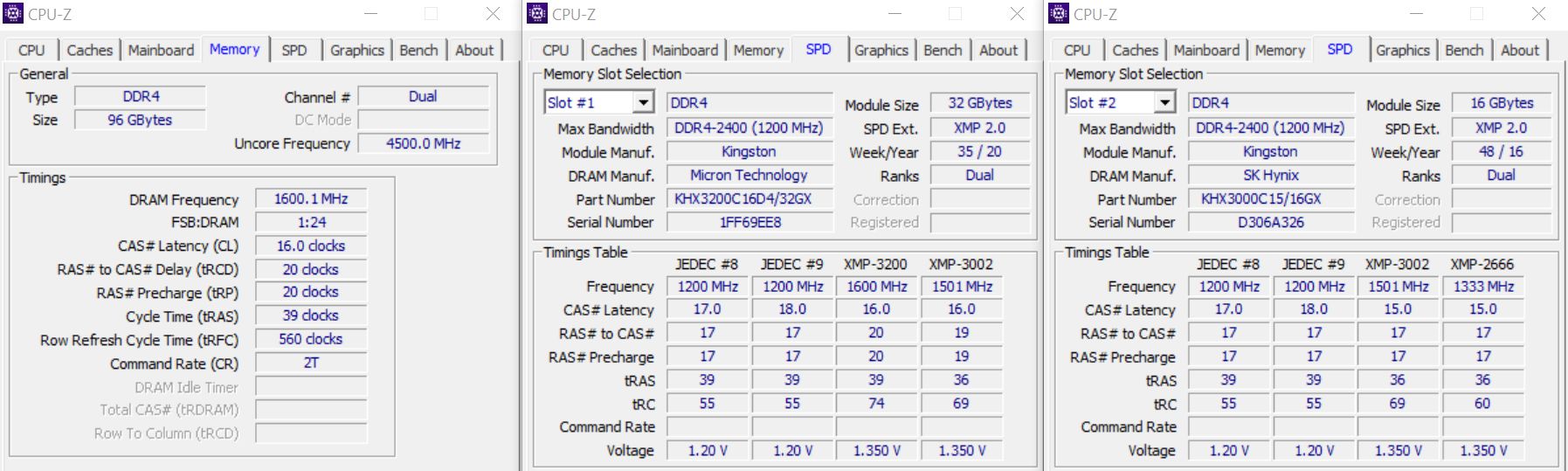
Task: Click the DDR4 memory Type field
Action: 141,96
